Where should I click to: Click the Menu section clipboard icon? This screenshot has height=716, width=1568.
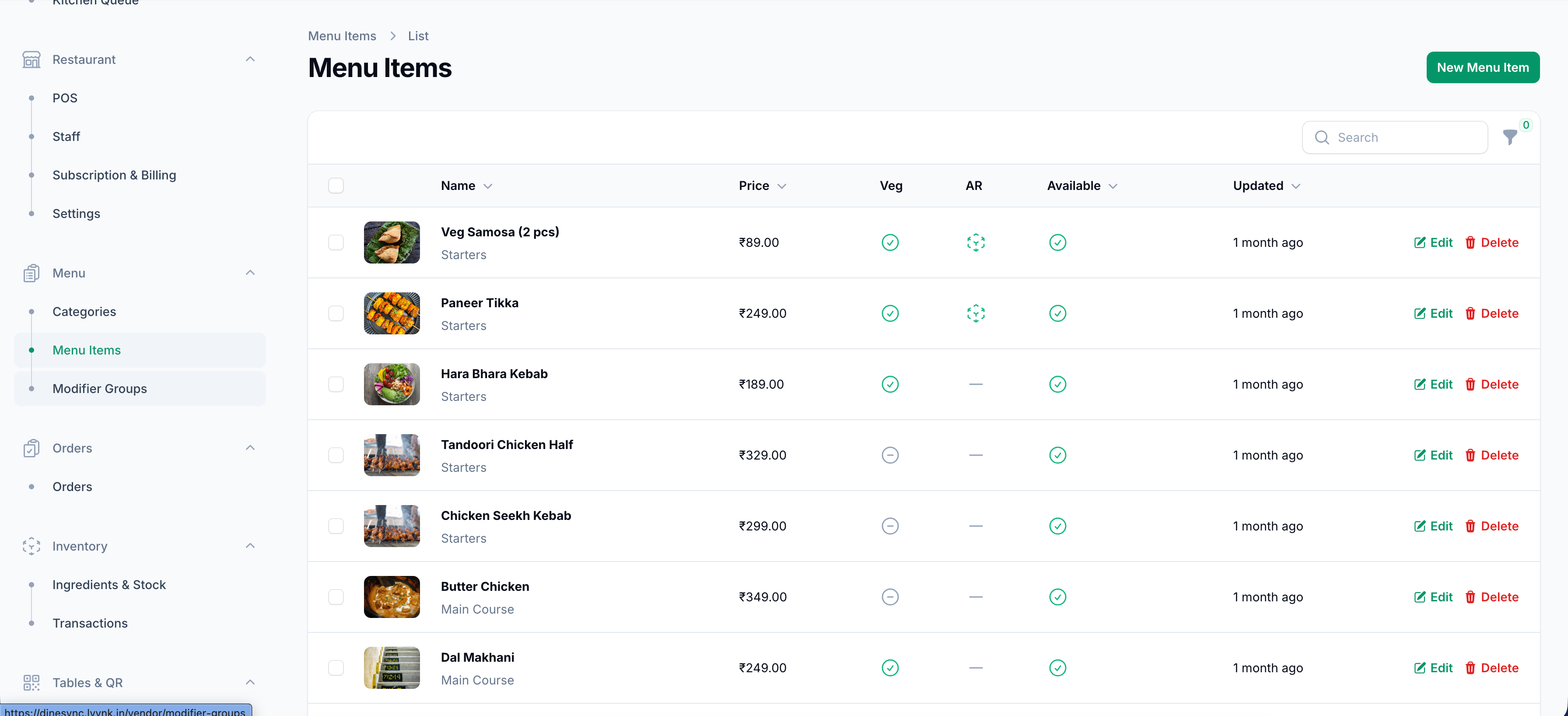pyautogui.click(x=31, y=273)
